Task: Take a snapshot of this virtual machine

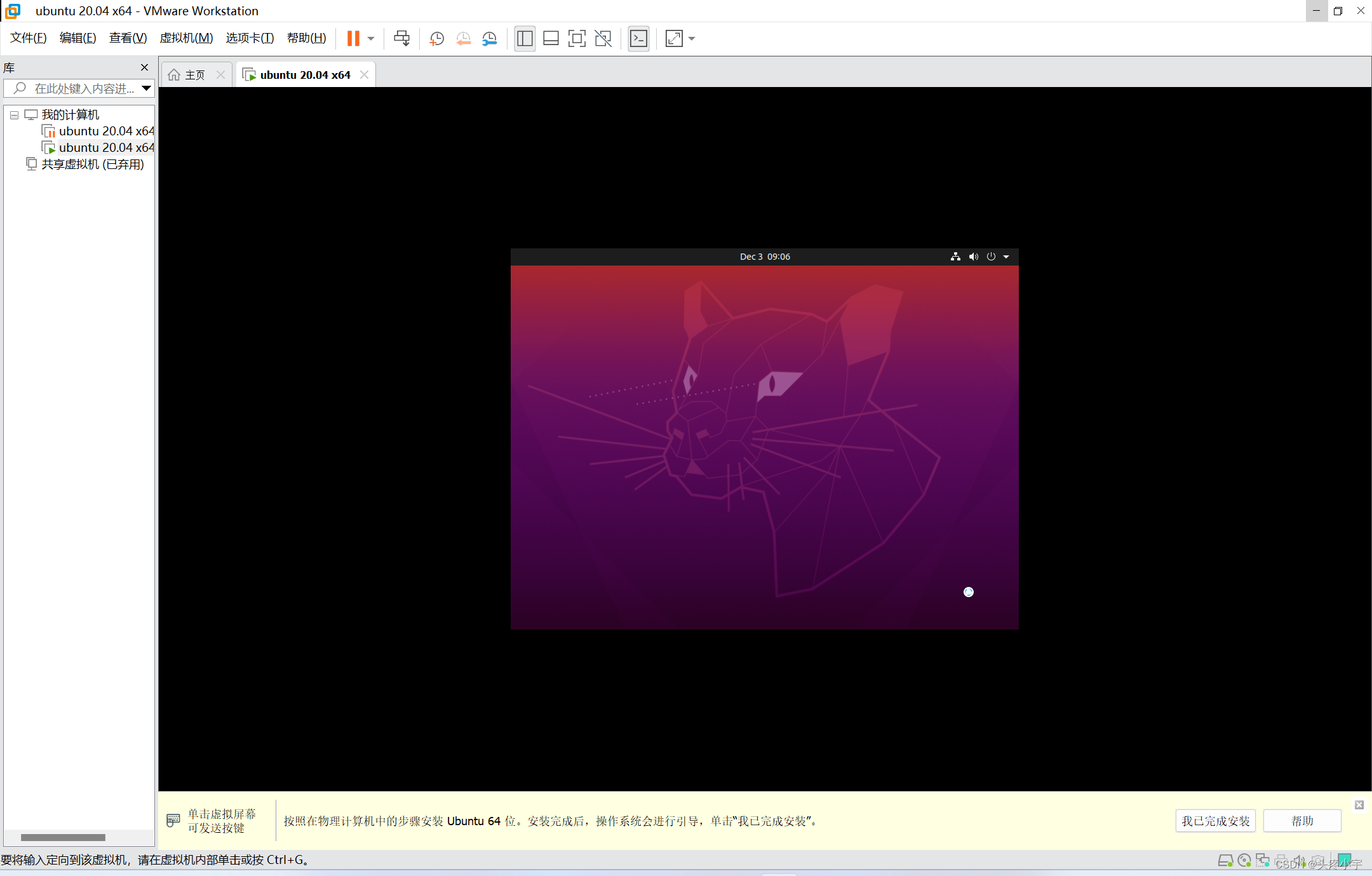Action: pos(436,39)
